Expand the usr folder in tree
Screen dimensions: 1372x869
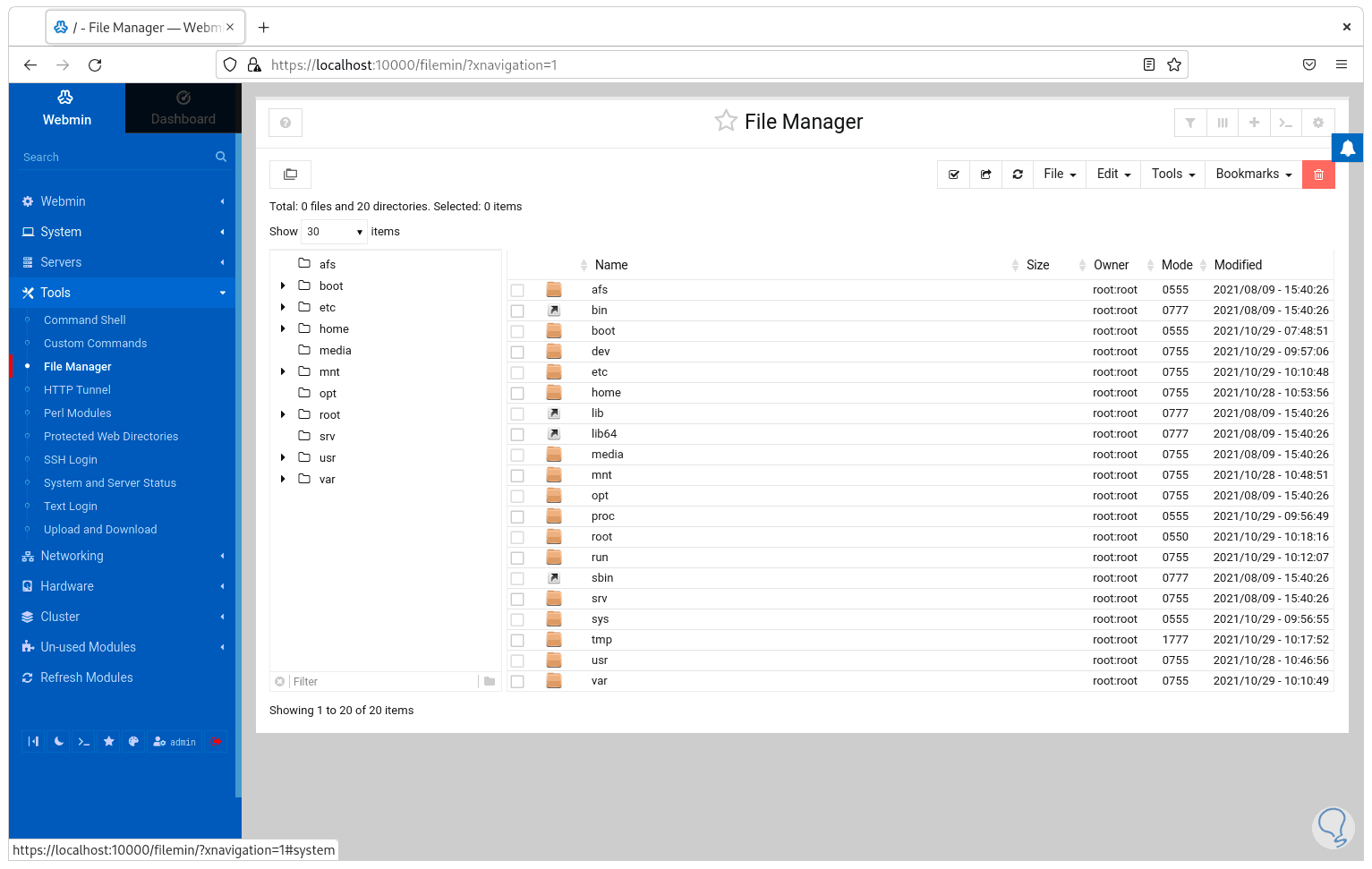click(x=283, y=457)
